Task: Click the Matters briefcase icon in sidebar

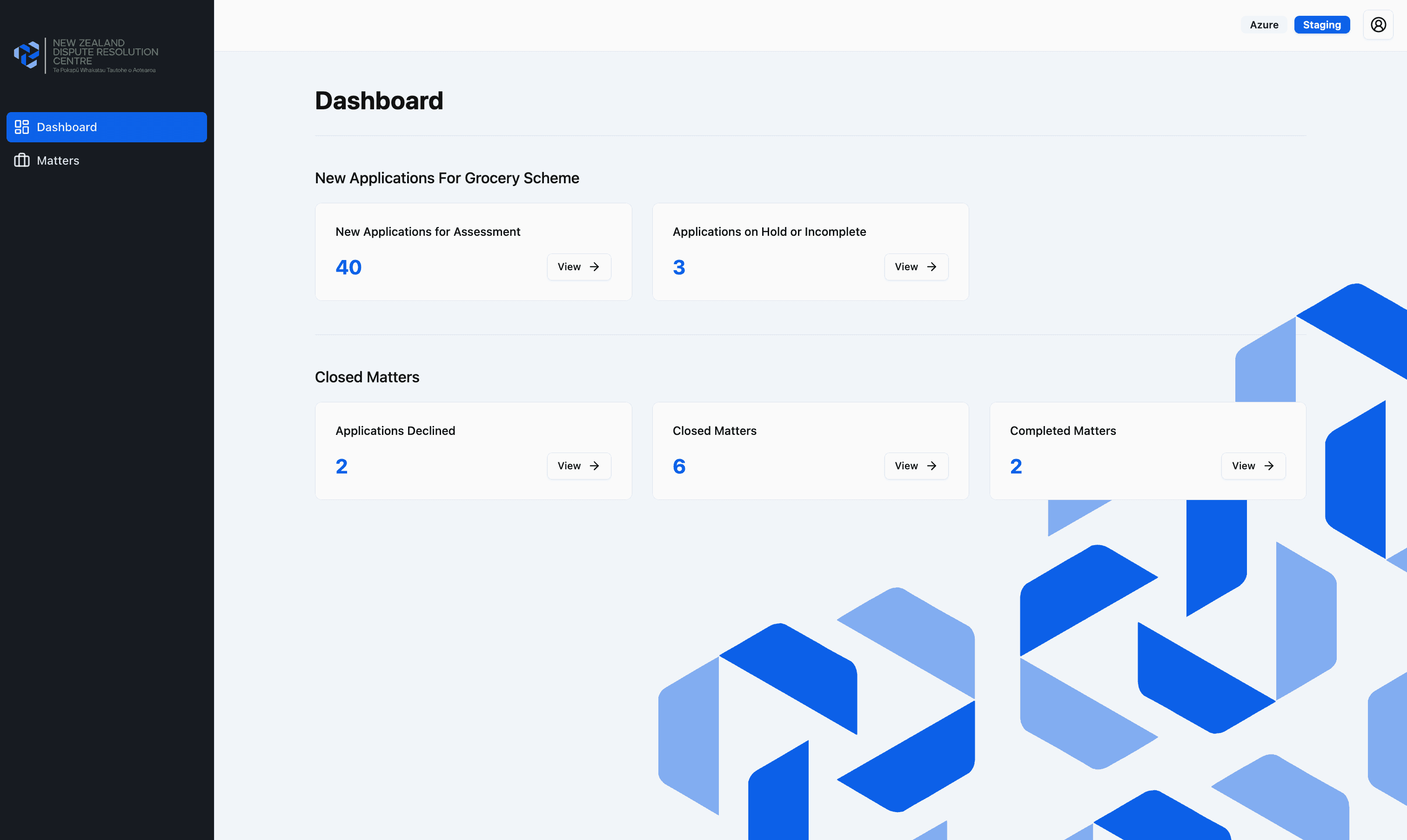Action: click(x=21, y=160)
